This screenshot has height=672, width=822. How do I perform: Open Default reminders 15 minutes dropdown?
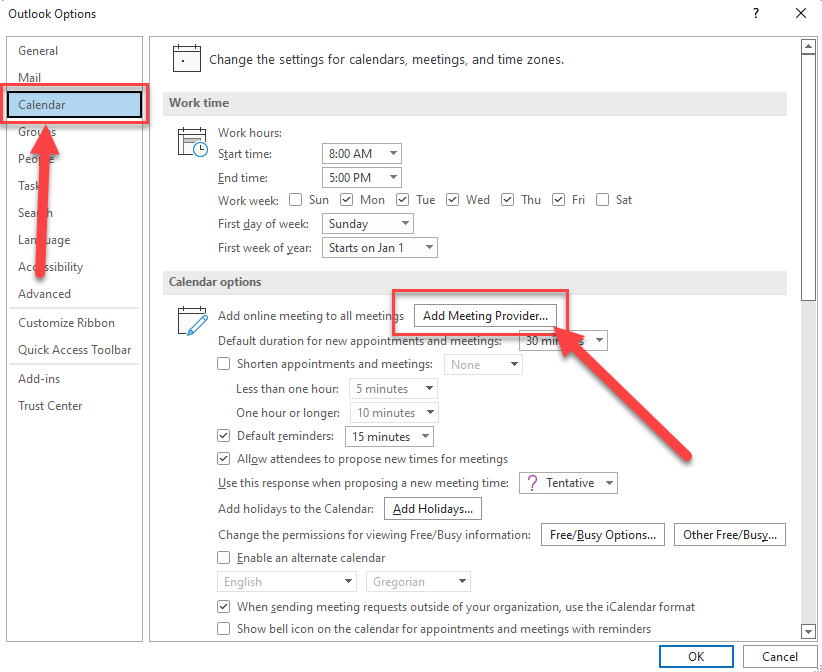click(x=389, y=437)
